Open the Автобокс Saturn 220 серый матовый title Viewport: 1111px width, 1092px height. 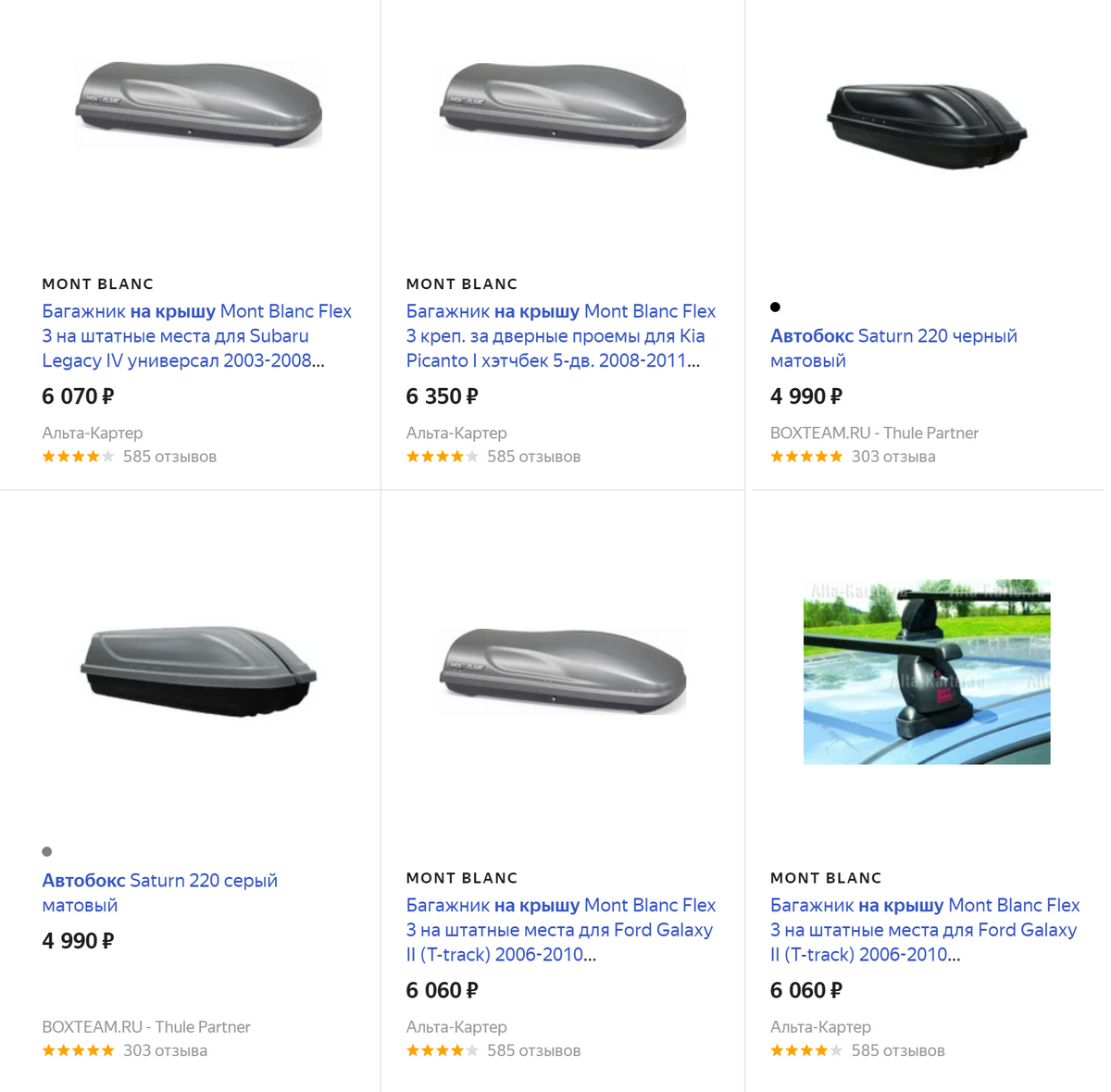click(159, 892)
